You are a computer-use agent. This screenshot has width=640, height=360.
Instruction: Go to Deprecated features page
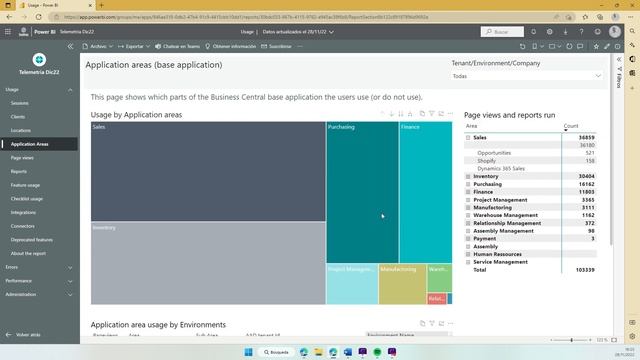31,240
